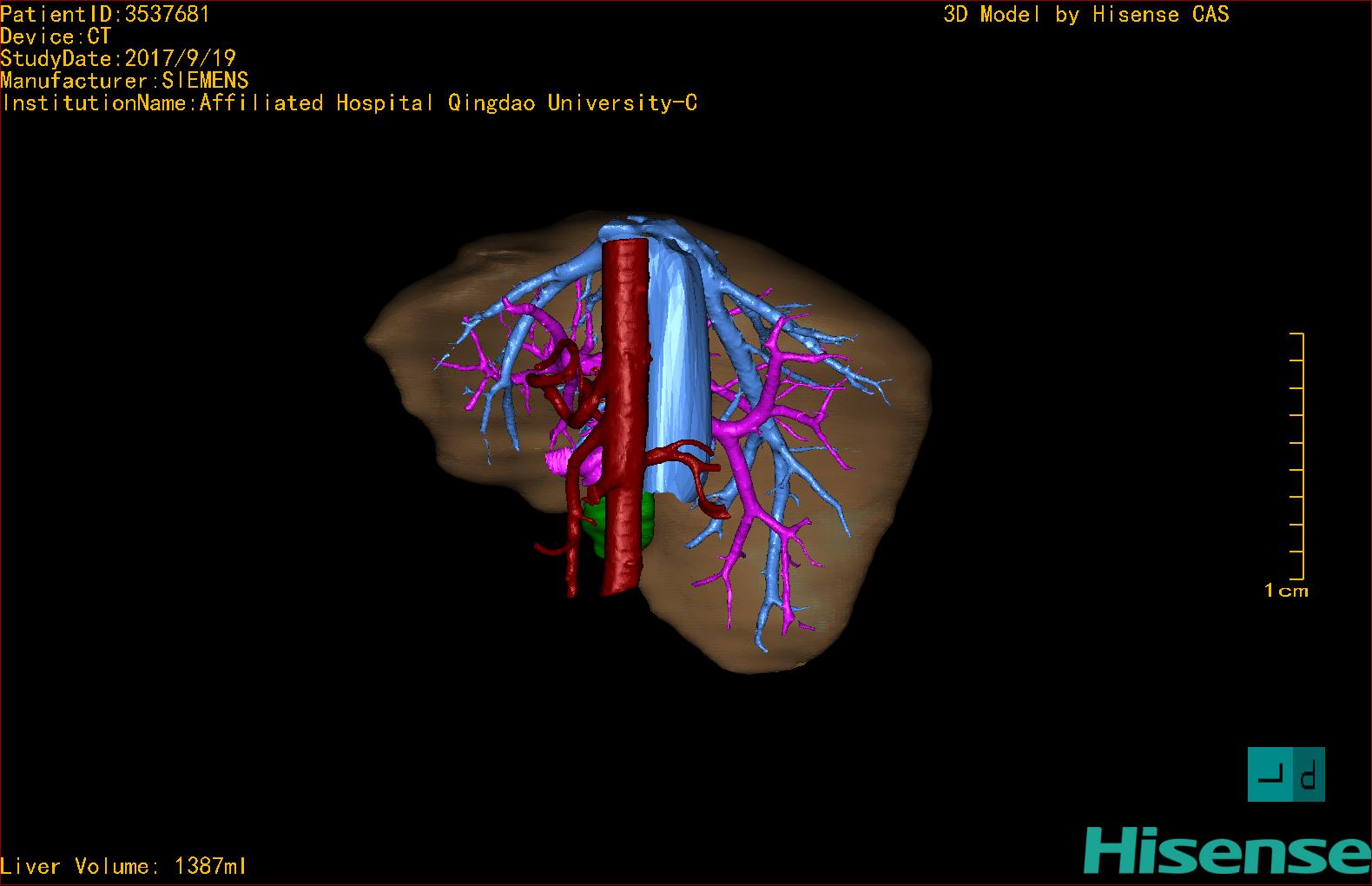1372x886 pixels.
Task: Click the '3D Model by Hisense CAS' title
Action: tap(1085, 14)
